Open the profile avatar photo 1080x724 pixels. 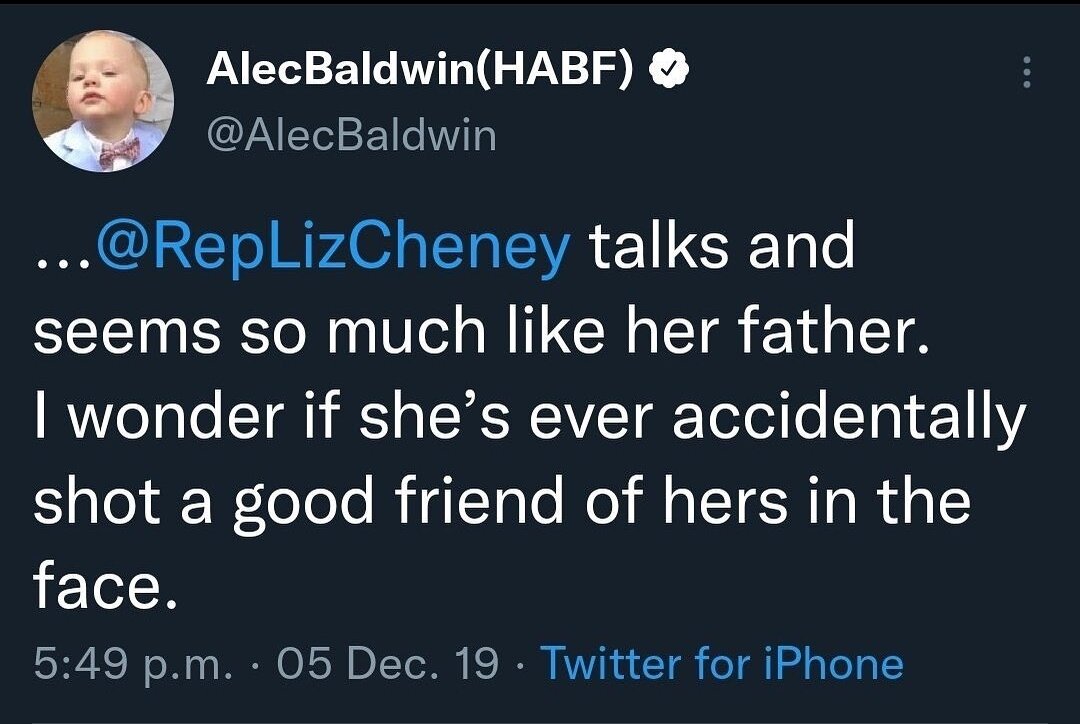point(104,100)
